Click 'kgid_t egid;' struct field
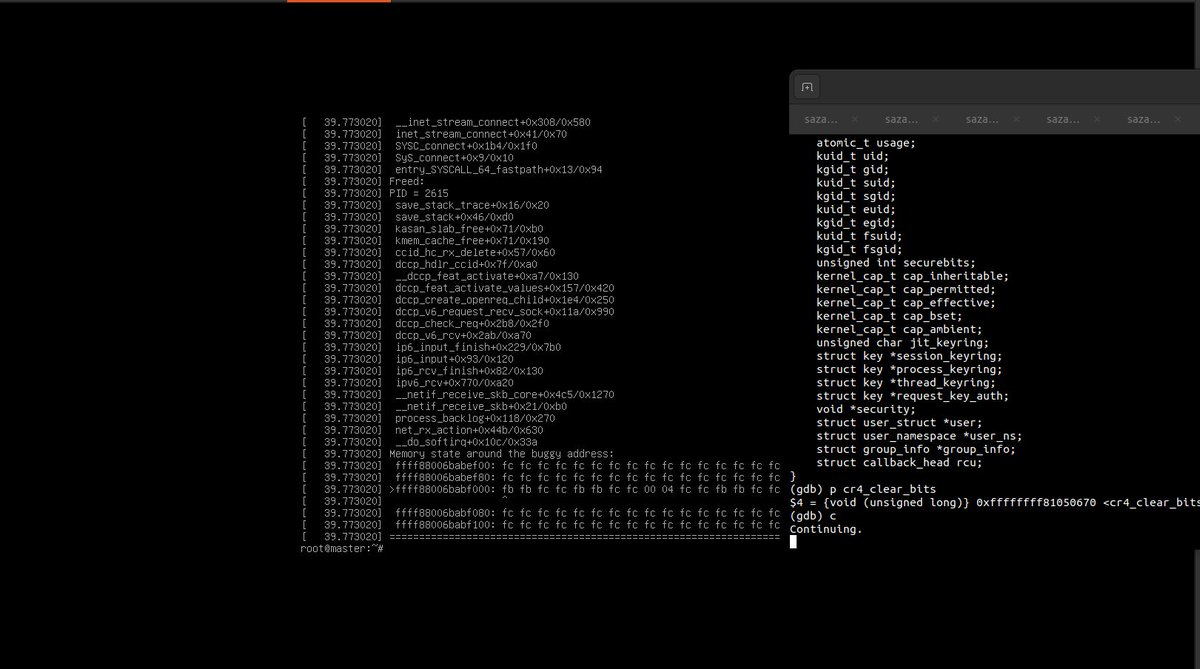The image size is (1200, 669). (856, 223)
